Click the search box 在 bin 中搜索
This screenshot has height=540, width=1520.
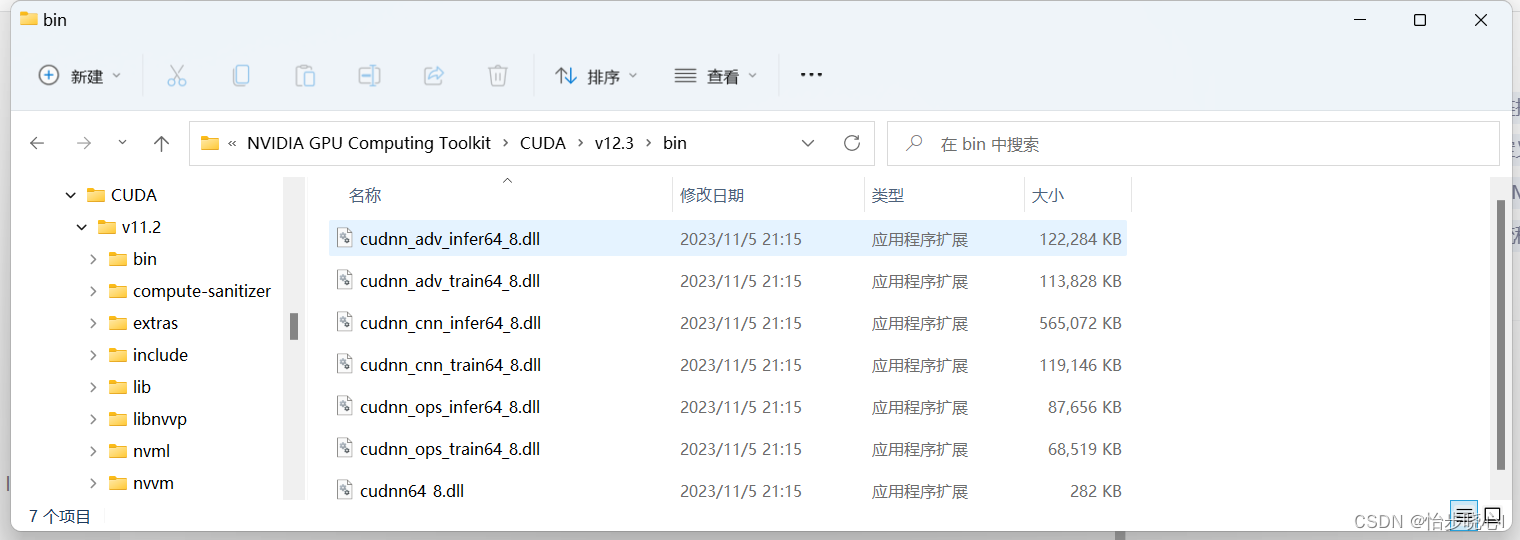(x=1193, y=144)
